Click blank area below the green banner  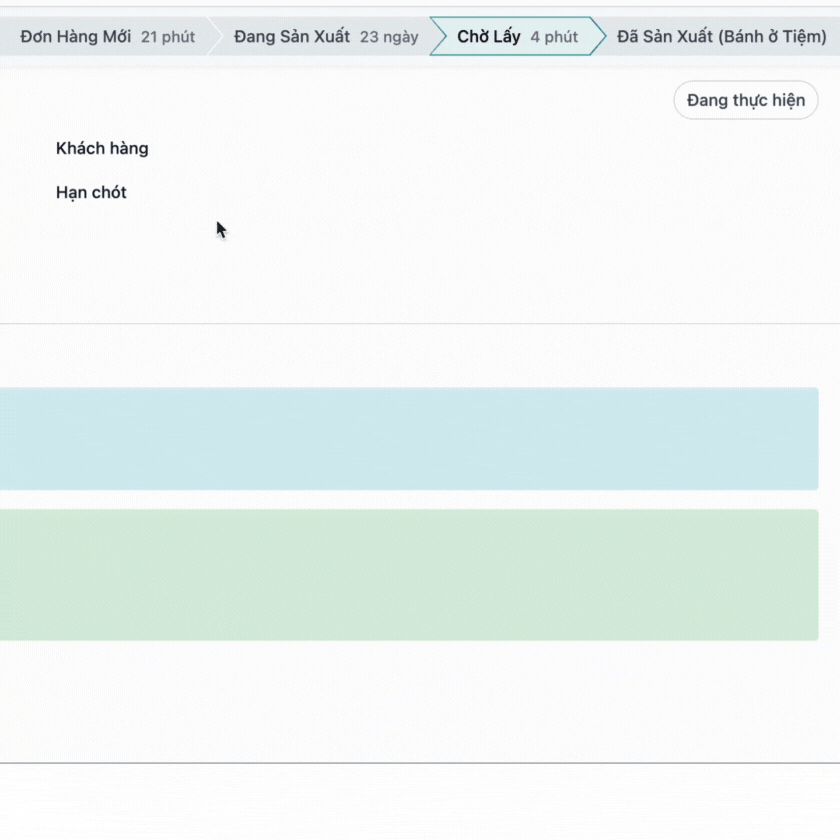click(420, 700)
